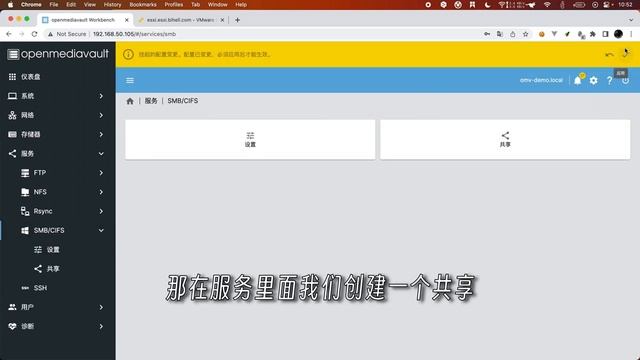Click the Not Secure warning
Image resolution: width=640 pixels, height=360 pixels.
click(67, 34)
